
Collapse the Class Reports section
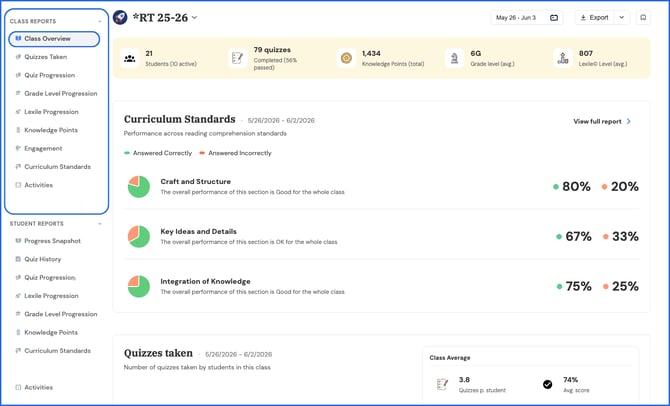click(100, 21)
